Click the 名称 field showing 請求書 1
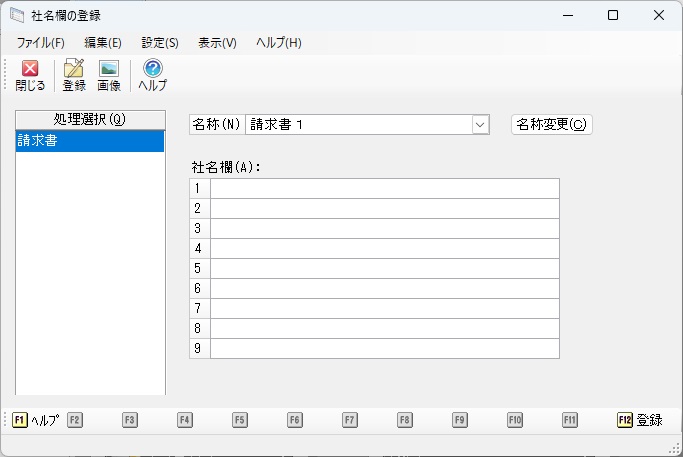The image size is (683, 457). [359, 125]
